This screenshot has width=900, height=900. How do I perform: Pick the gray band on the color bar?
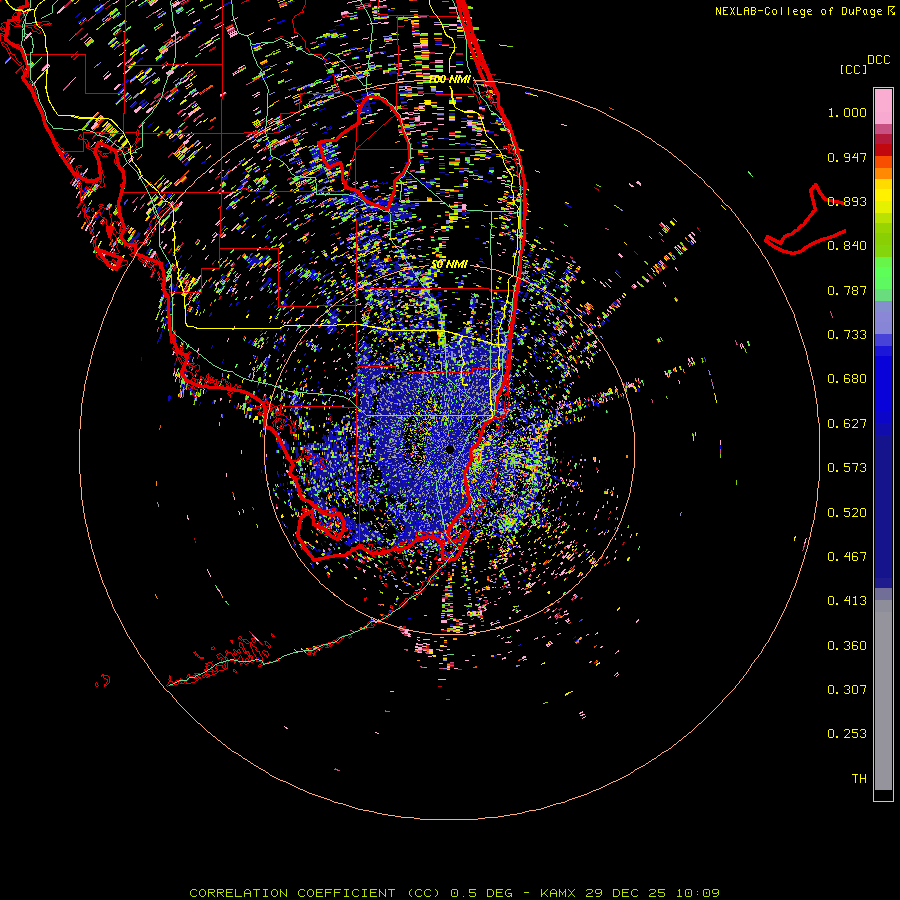(x=883, y=700)
